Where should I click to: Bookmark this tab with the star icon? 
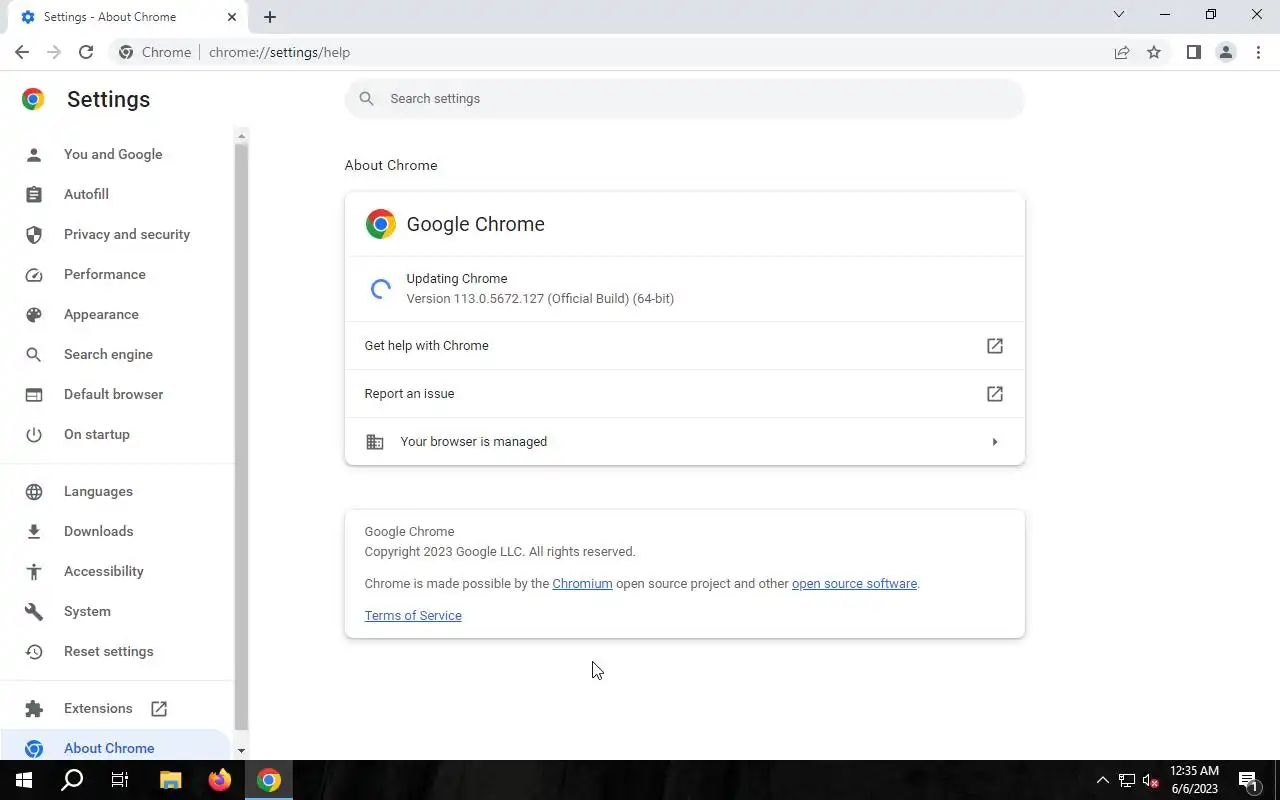(x=1154, y=52)
